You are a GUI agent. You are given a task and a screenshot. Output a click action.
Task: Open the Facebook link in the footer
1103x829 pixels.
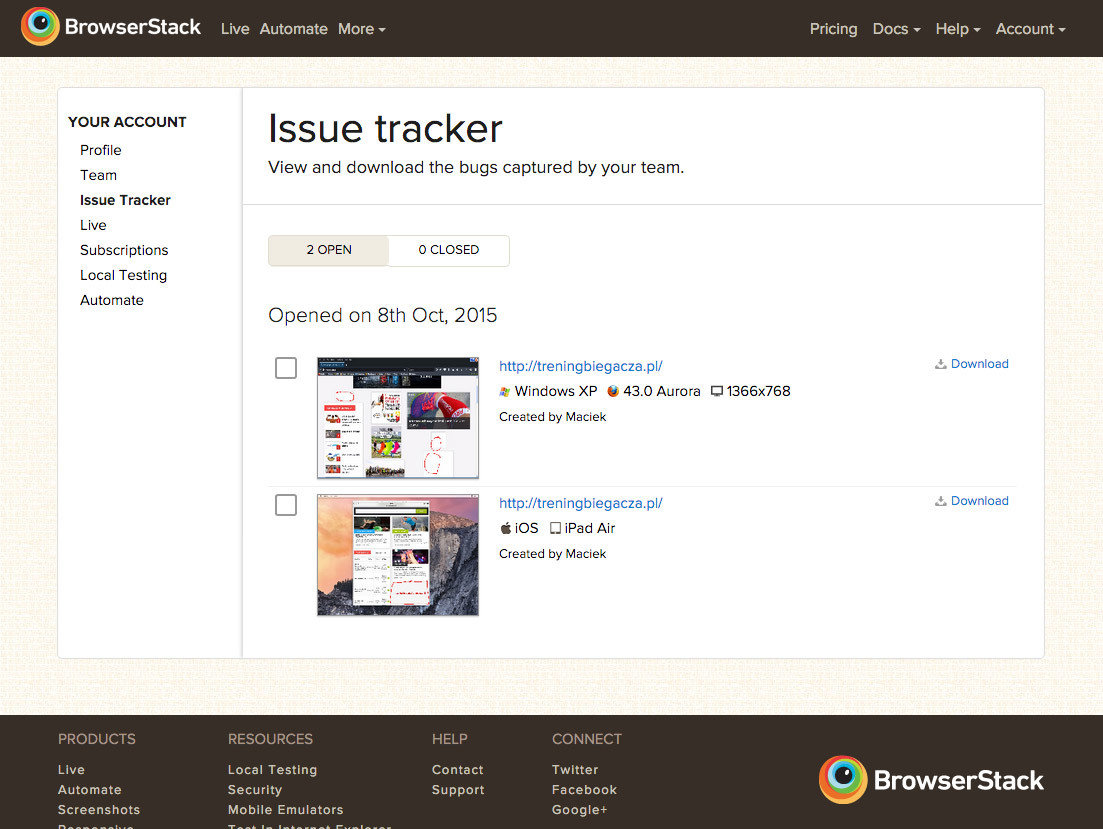click(584, 790)
